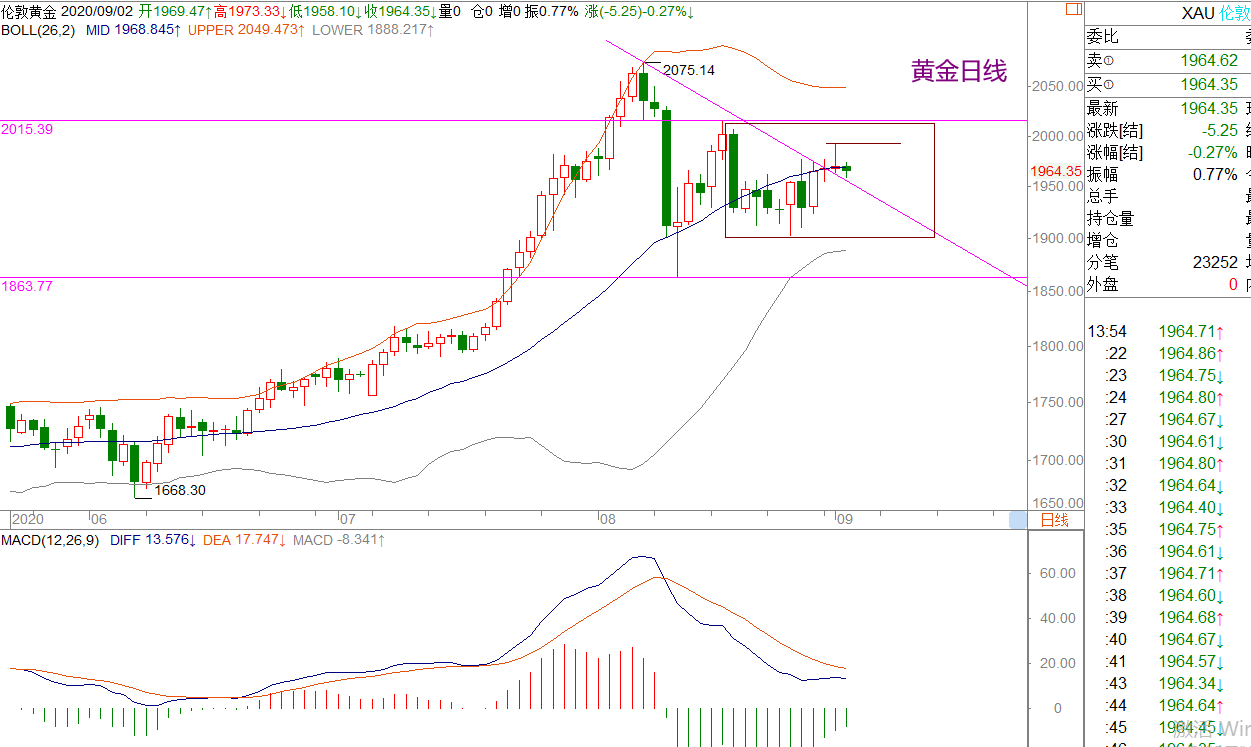Viewport: 1251px width, 747px height.
Task: Click the 1668.30 low price label
Action: coord(180,490)
